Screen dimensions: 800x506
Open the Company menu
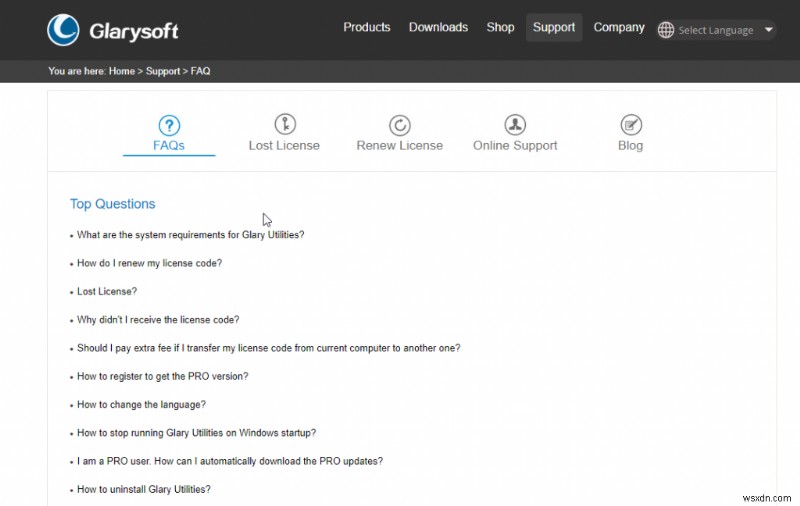tap(619, 27)
